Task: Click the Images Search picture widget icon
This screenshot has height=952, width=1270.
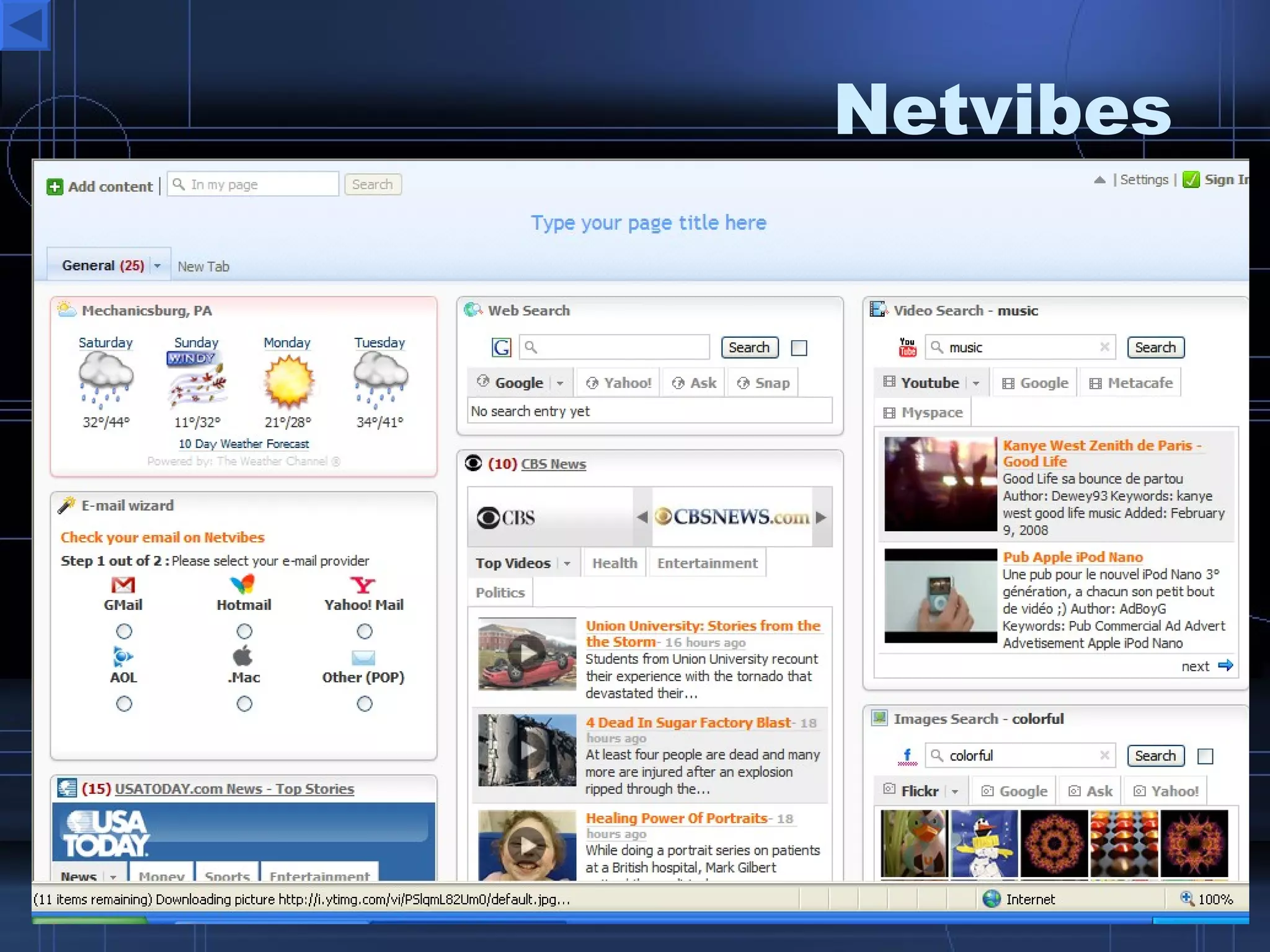Action: click(x=879, y=718)
